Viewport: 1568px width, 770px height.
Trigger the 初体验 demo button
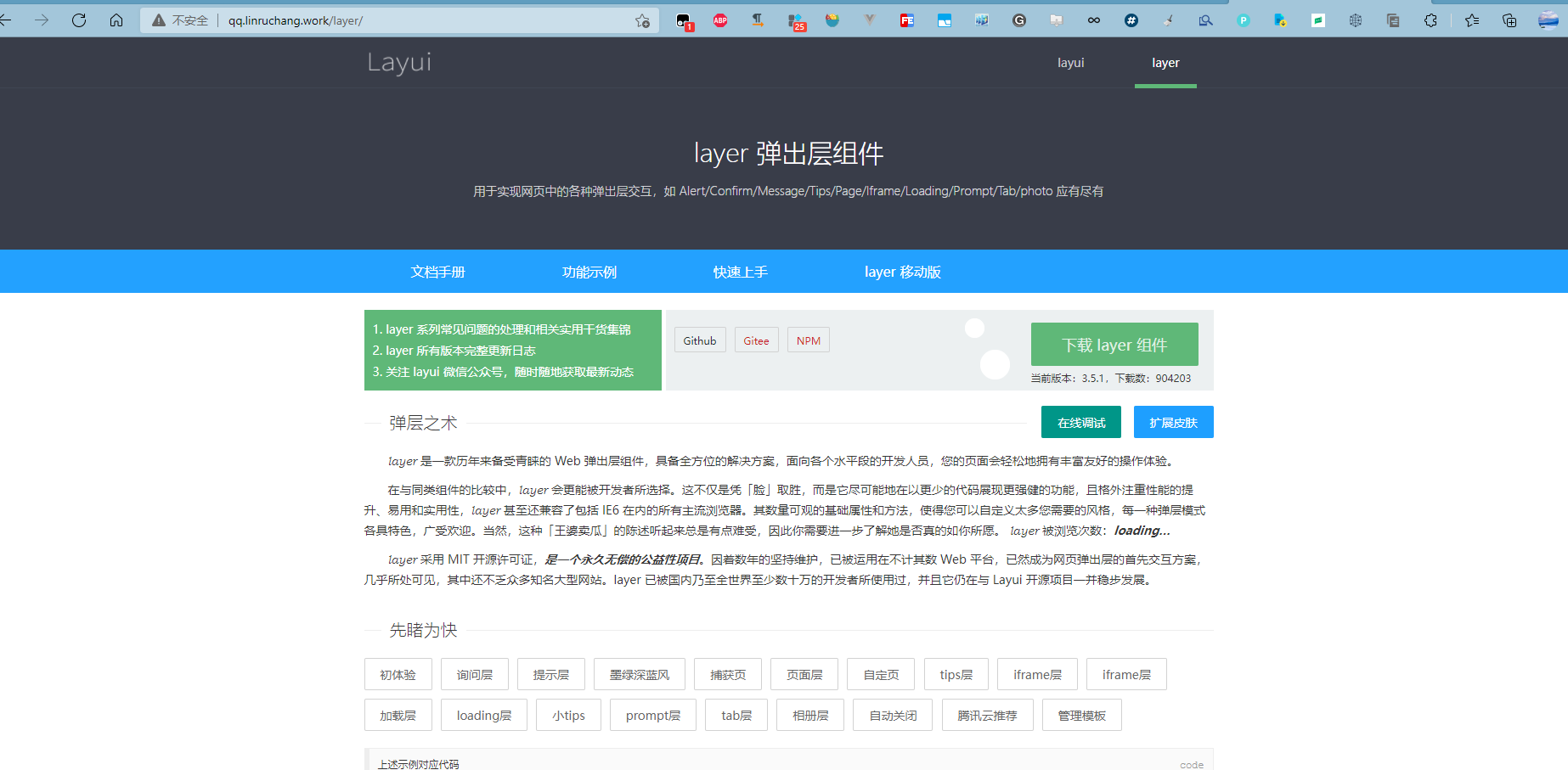398,673
